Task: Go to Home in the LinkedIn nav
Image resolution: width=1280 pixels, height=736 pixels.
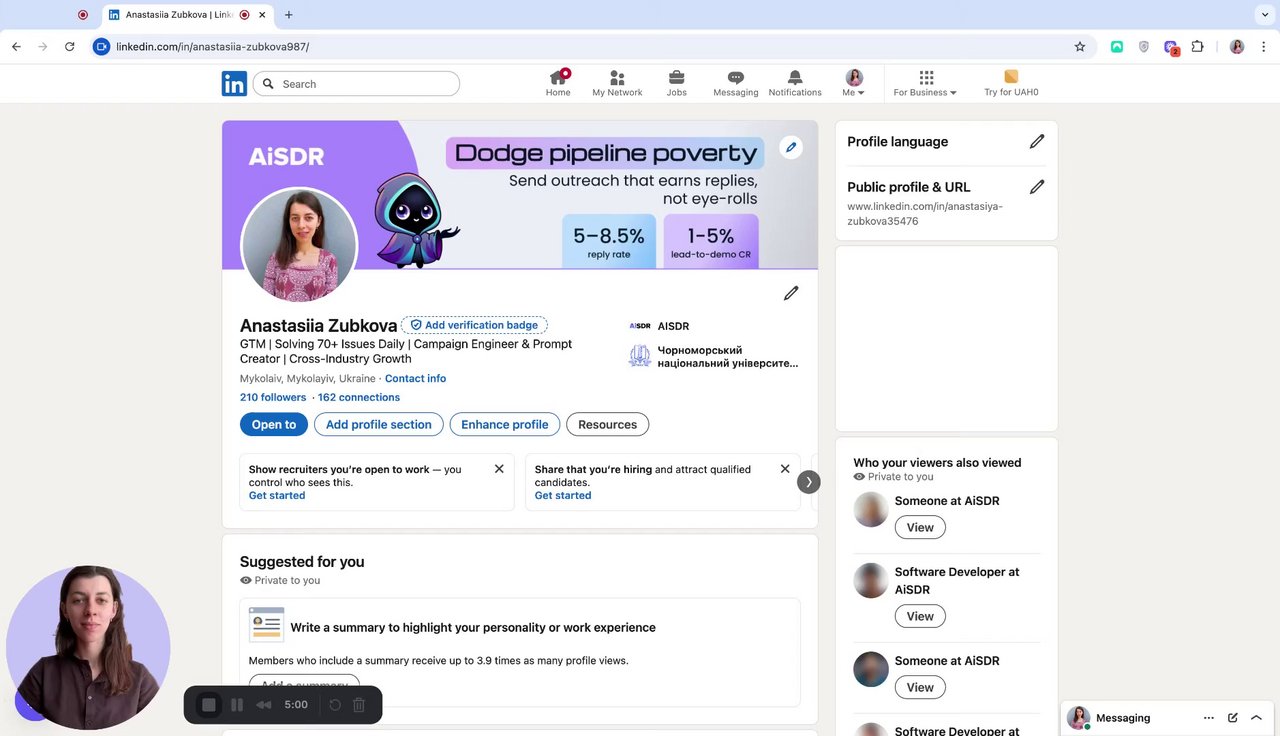Action: point(558,83)
